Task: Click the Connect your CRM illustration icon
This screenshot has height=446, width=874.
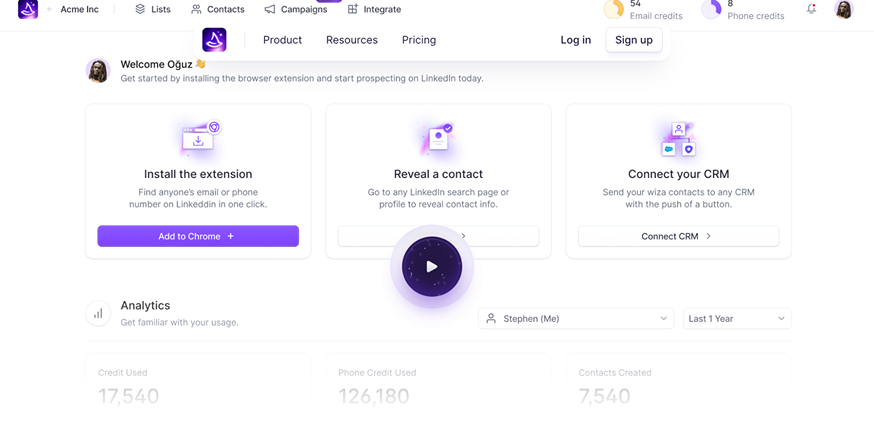Action: coord(678,140)
